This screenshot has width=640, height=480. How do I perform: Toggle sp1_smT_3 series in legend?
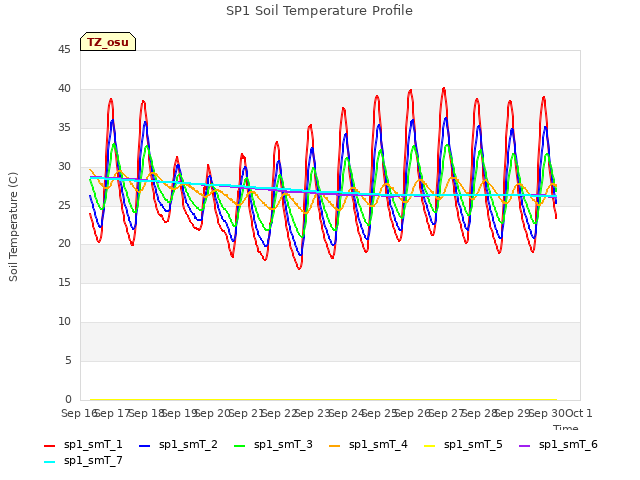(273, 444)
